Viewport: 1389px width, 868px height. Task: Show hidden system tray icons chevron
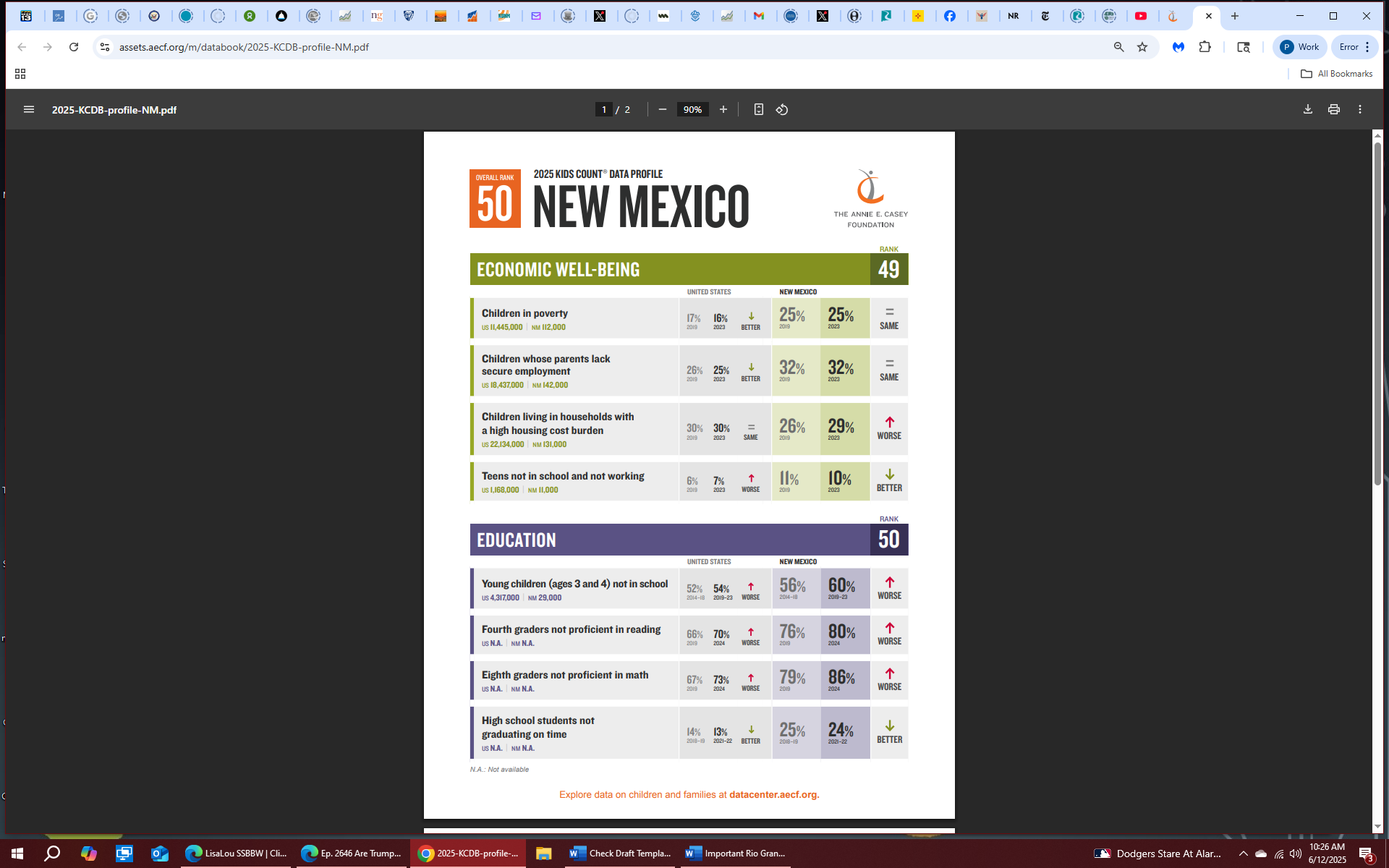(x=1243, y=854)
